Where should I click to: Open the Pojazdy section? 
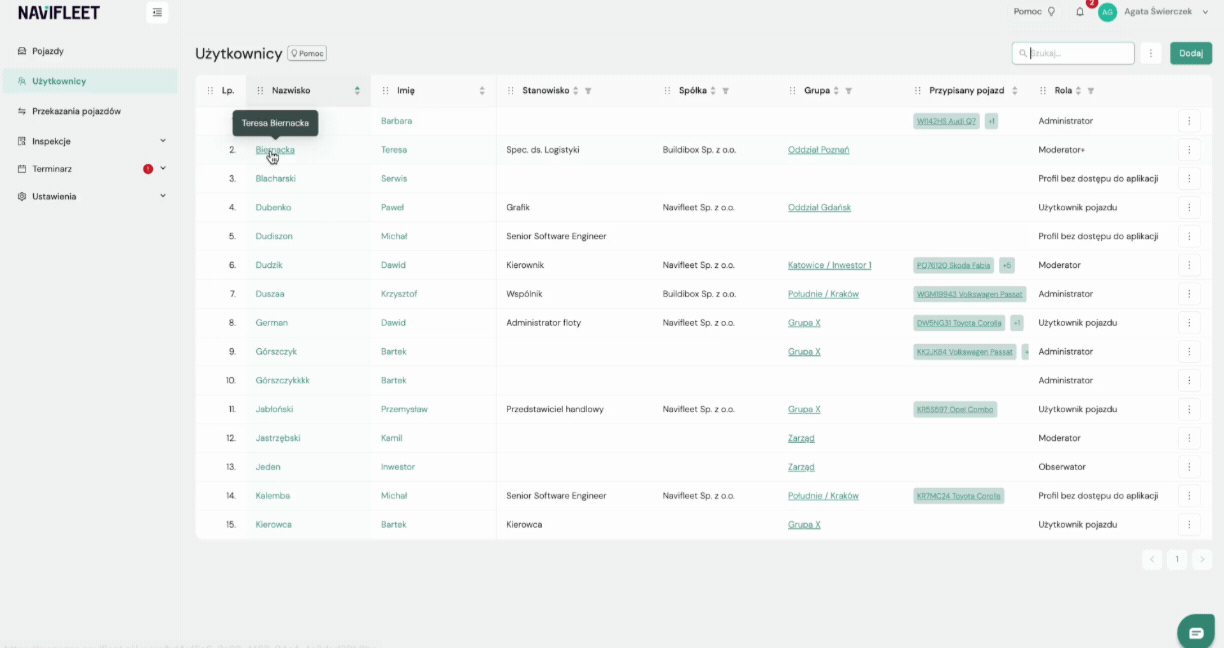click(x=47, y=51)
